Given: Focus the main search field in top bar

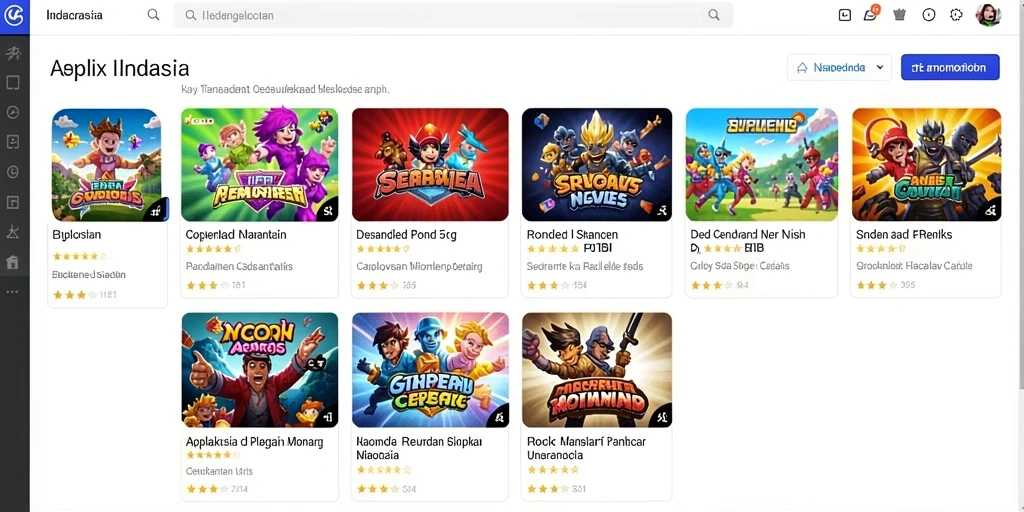Looking at the screenshot, I should 453,15.
